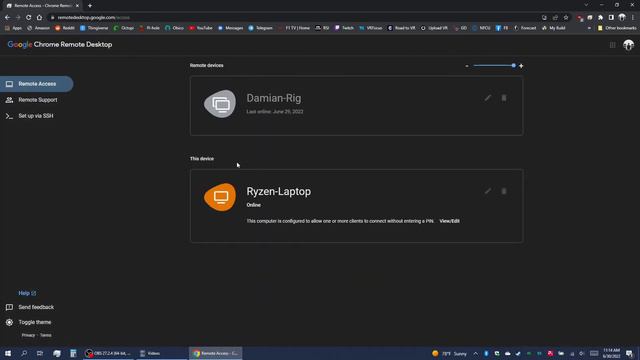Delete the Damian-Rig remote device

(504, 98)
